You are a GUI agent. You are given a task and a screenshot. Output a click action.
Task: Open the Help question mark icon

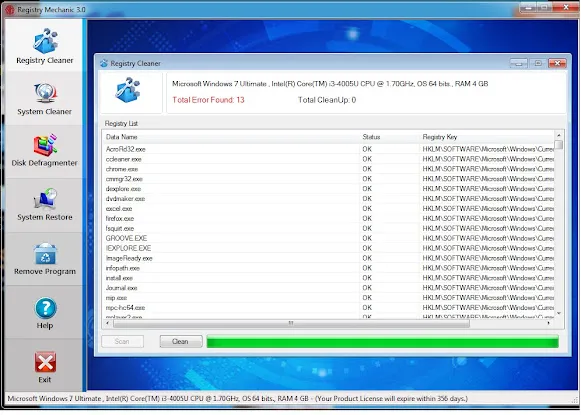pos(45,308)
